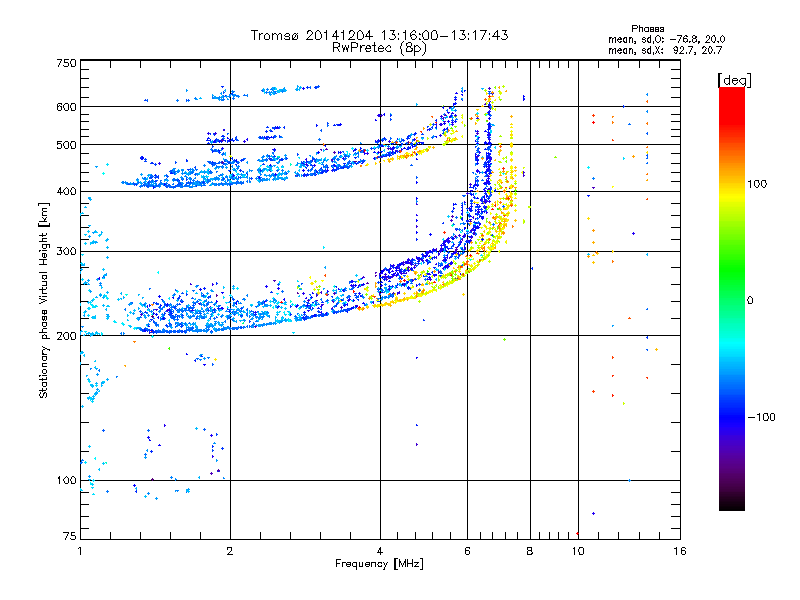The image size is (800, 600).
Task: Click the '750' y-axis tick label
Action: coord(67,63)
